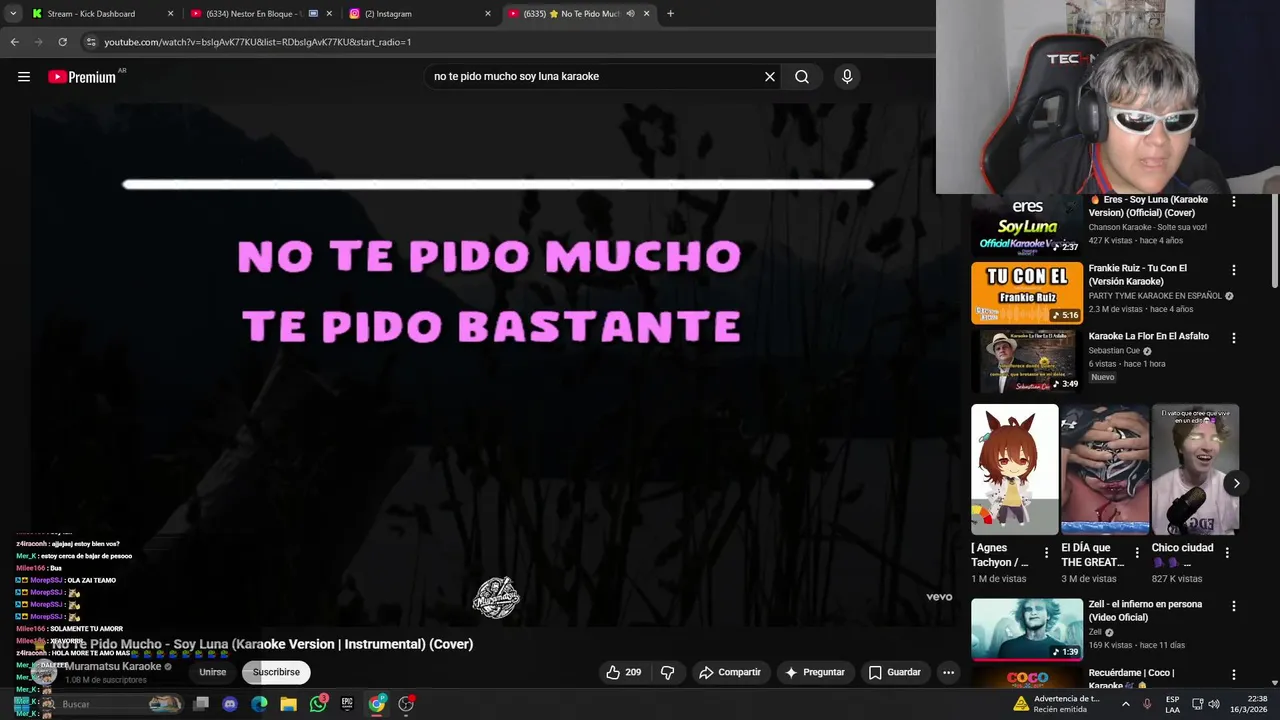Open menu for Frankie Ruiz Tu Con El
Screen dimensions: 1280x720
click(x=1234, y=270)
